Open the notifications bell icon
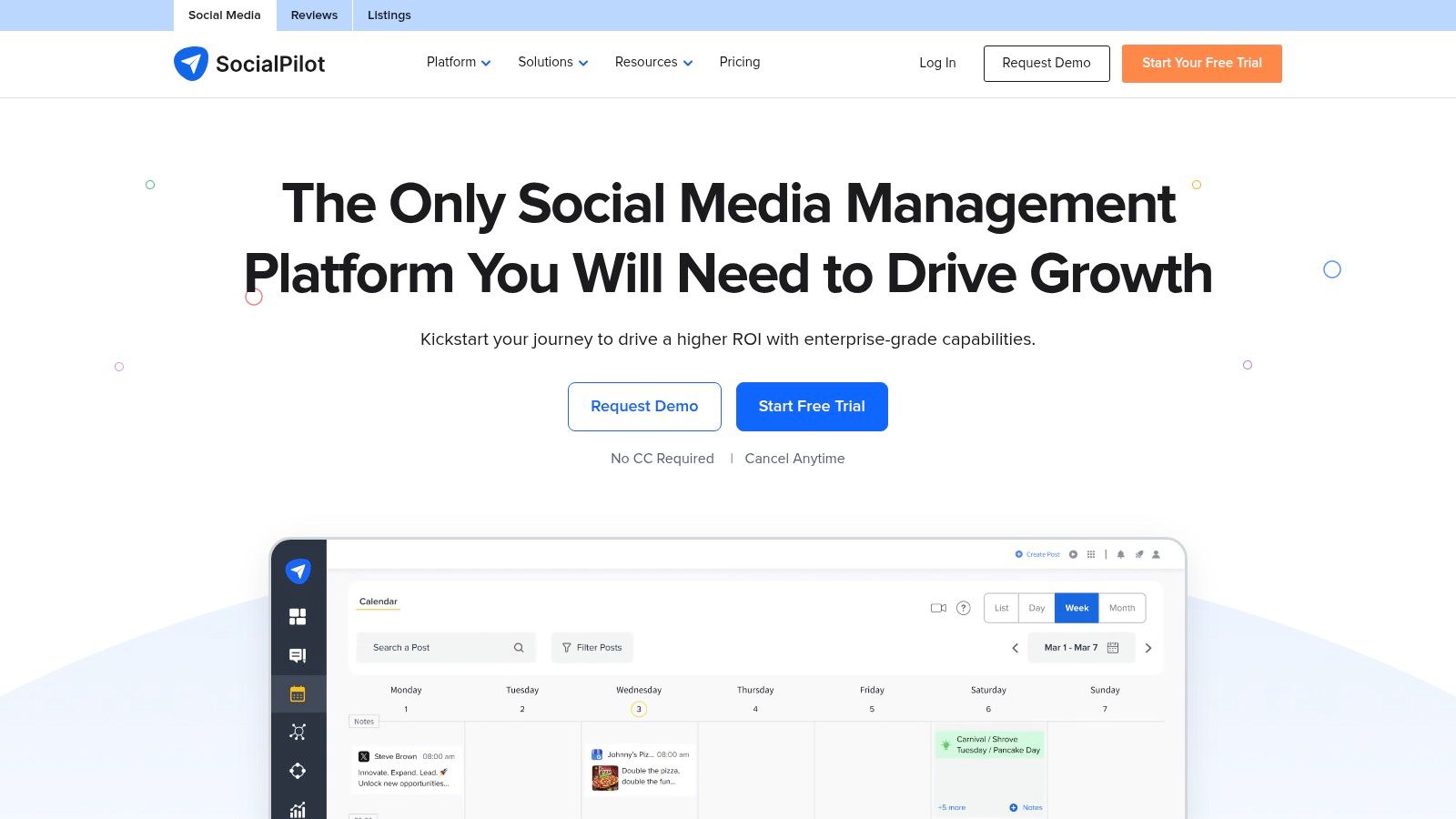 click(x=1120, y=553)
